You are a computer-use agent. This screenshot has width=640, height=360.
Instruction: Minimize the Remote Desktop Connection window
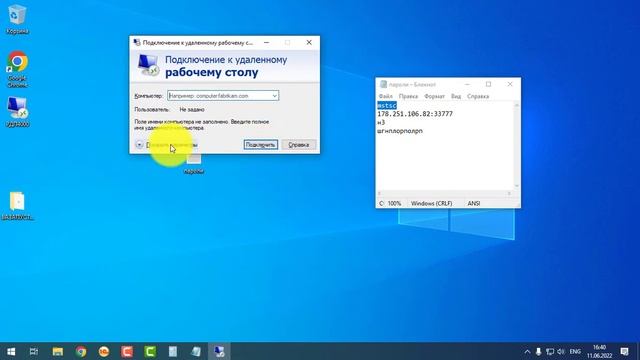point(266,42)
